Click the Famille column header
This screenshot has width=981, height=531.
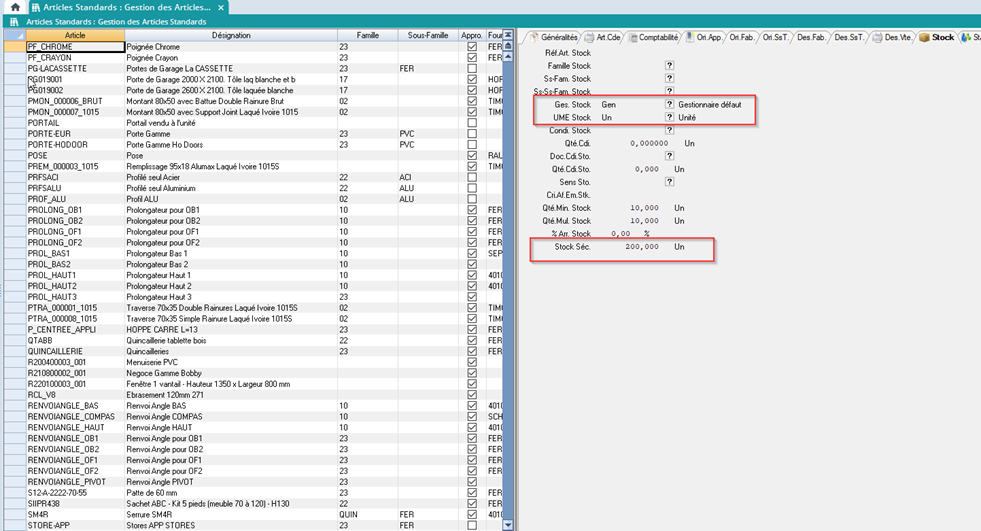(x=367, y=35)
